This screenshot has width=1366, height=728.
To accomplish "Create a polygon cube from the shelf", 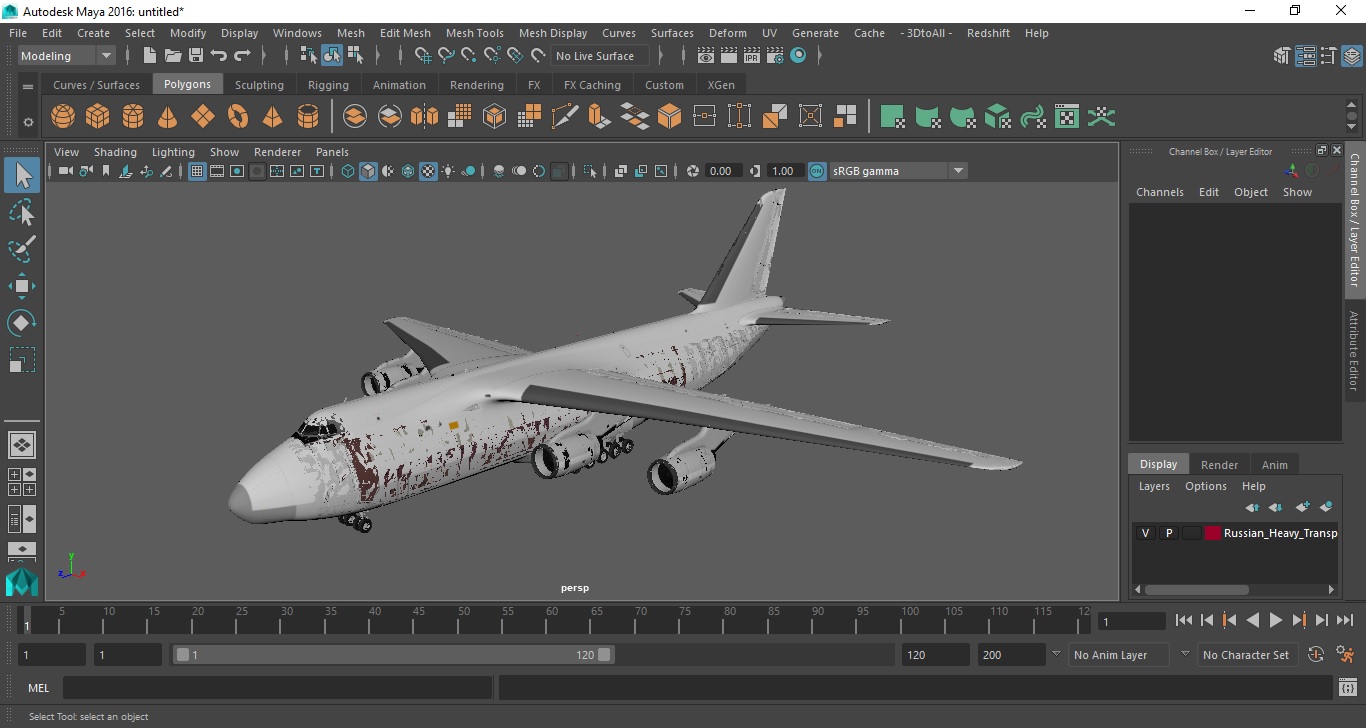I will [98, 117].
